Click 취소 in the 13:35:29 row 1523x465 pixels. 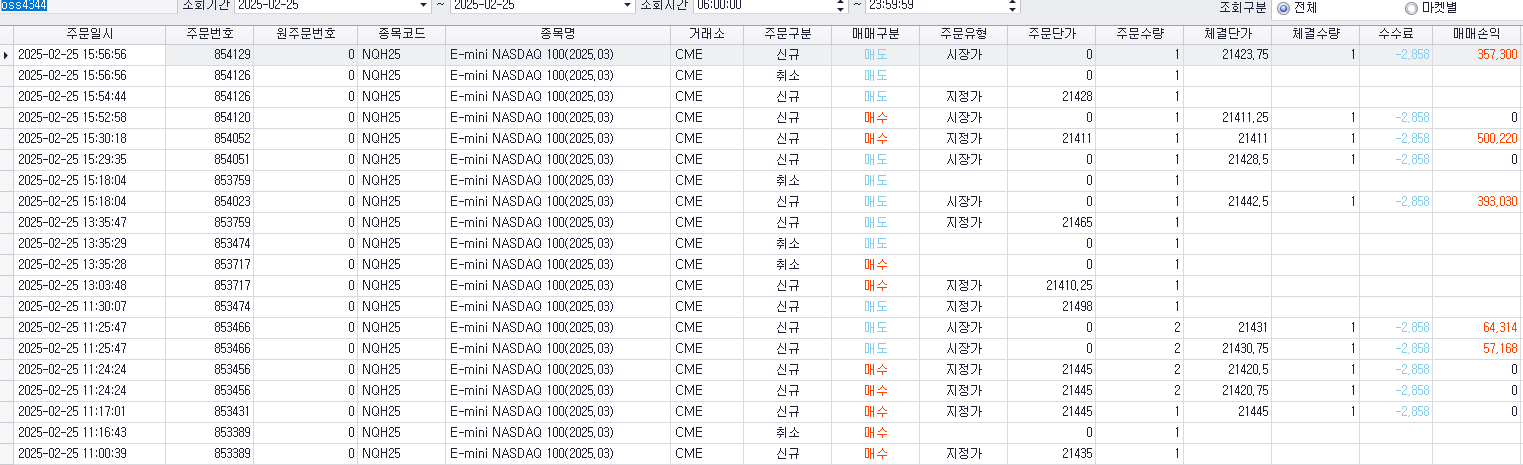tap(787, 244)
